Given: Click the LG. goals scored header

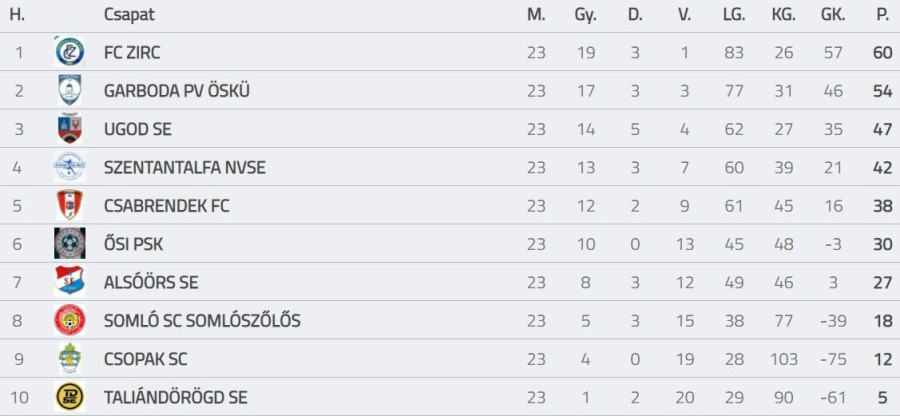Looking at the screenshot, I should coord(734,15).
